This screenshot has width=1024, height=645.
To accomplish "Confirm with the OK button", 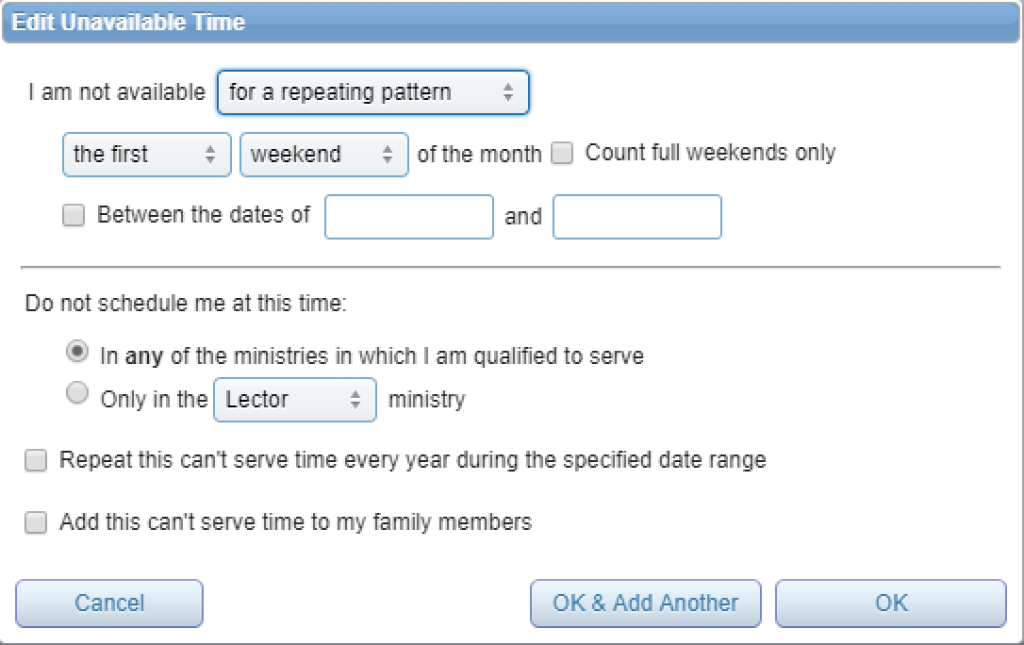I will [891, 603].
